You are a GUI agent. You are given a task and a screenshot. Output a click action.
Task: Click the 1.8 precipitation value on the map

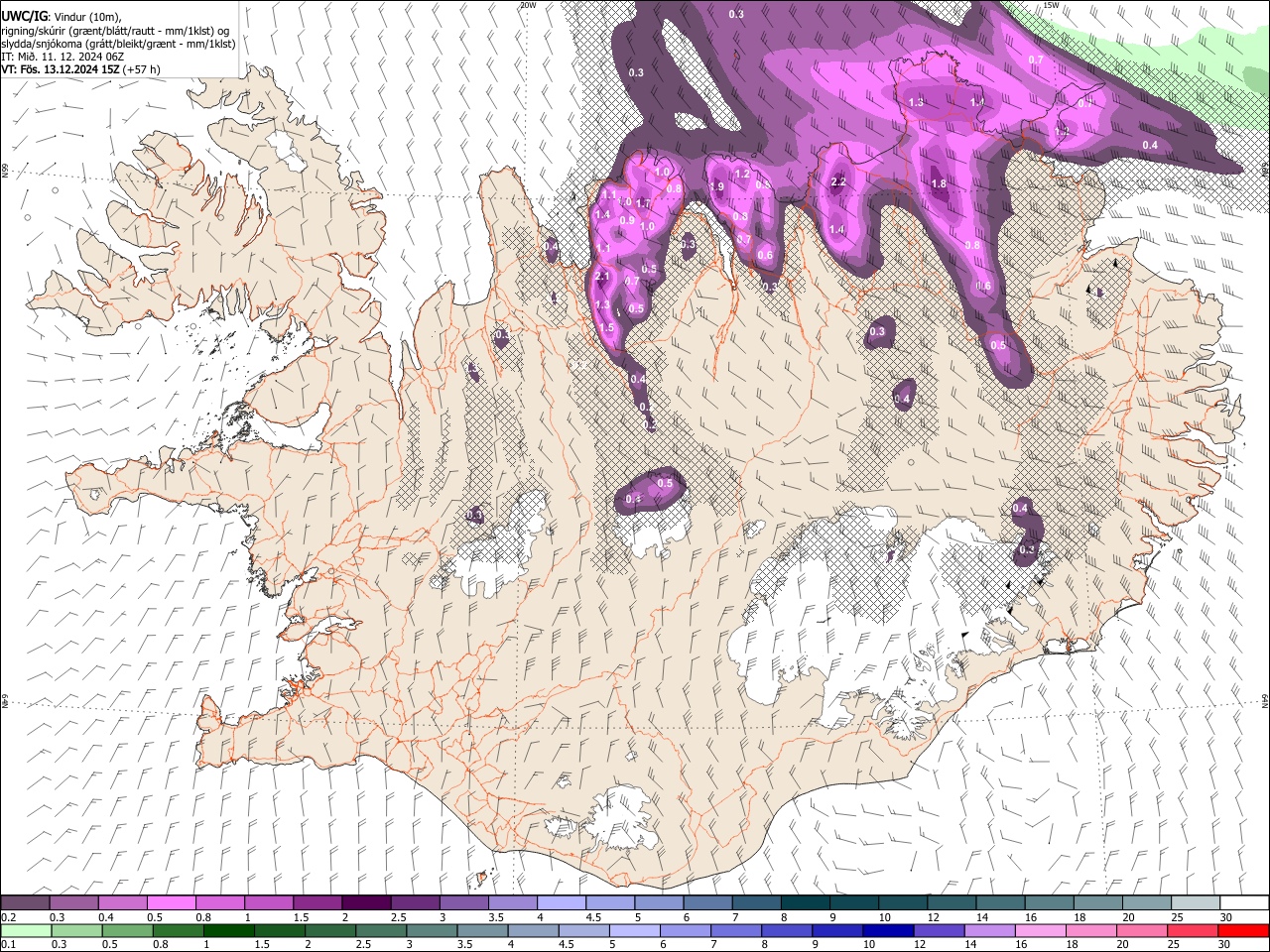[x=939, y=183]
